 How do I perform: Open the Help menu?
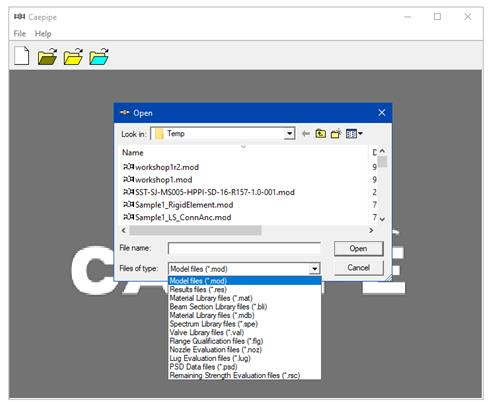[x=43, y=34]
